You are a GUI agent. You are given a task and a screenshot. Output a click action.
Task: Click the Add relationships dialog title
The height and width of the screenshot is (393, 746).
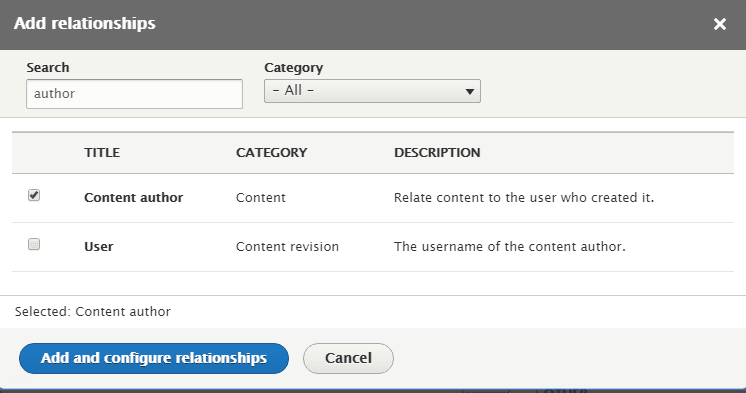tap(85, 23)
